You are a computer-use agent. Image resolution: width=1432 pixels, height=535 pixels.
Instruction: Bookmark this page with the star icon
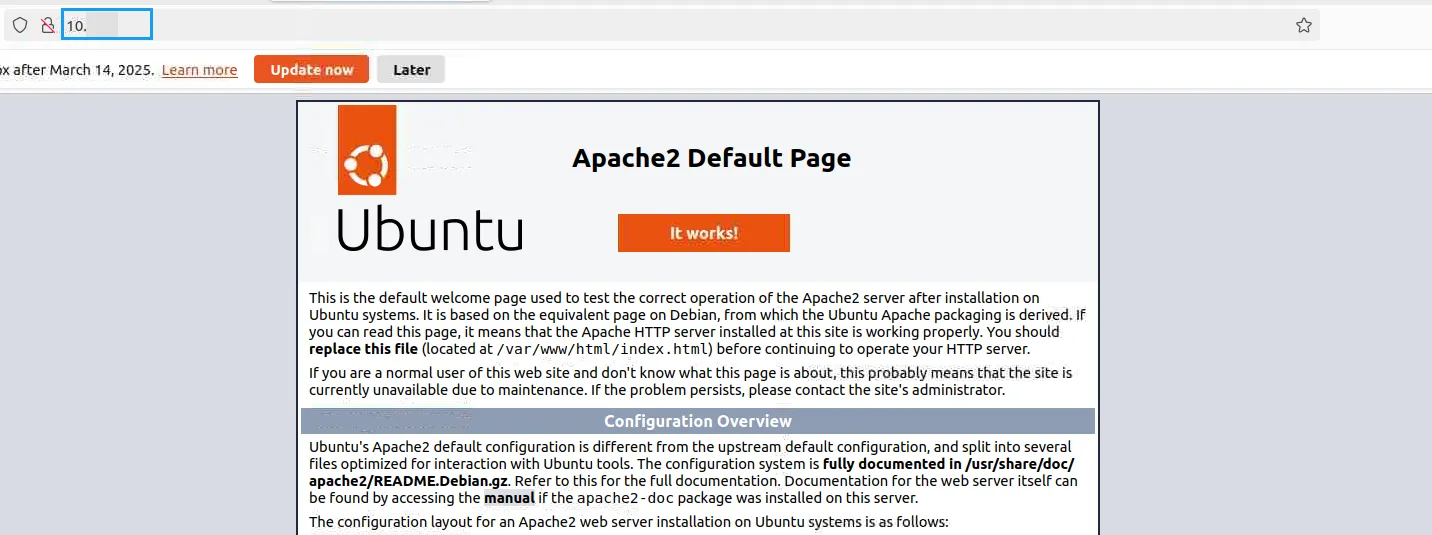pyautogui.click(x=1303, y=26)
